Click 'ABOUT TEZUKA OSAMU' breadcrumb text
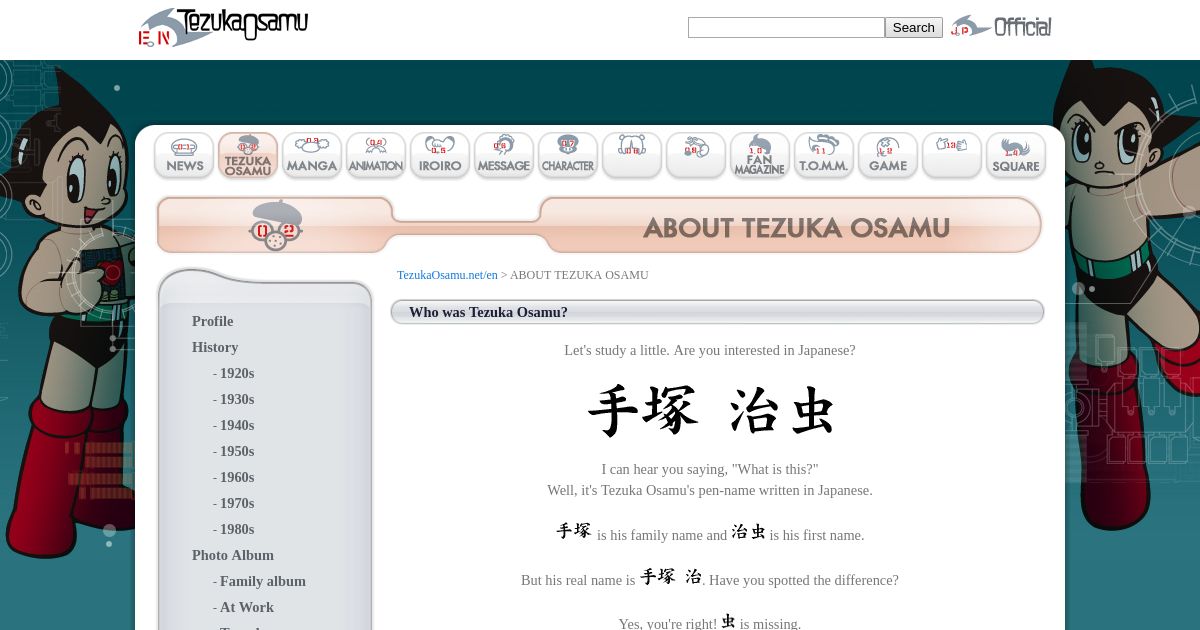Image resolution: width=1200 pixels, height=630 pixels. 579,275
